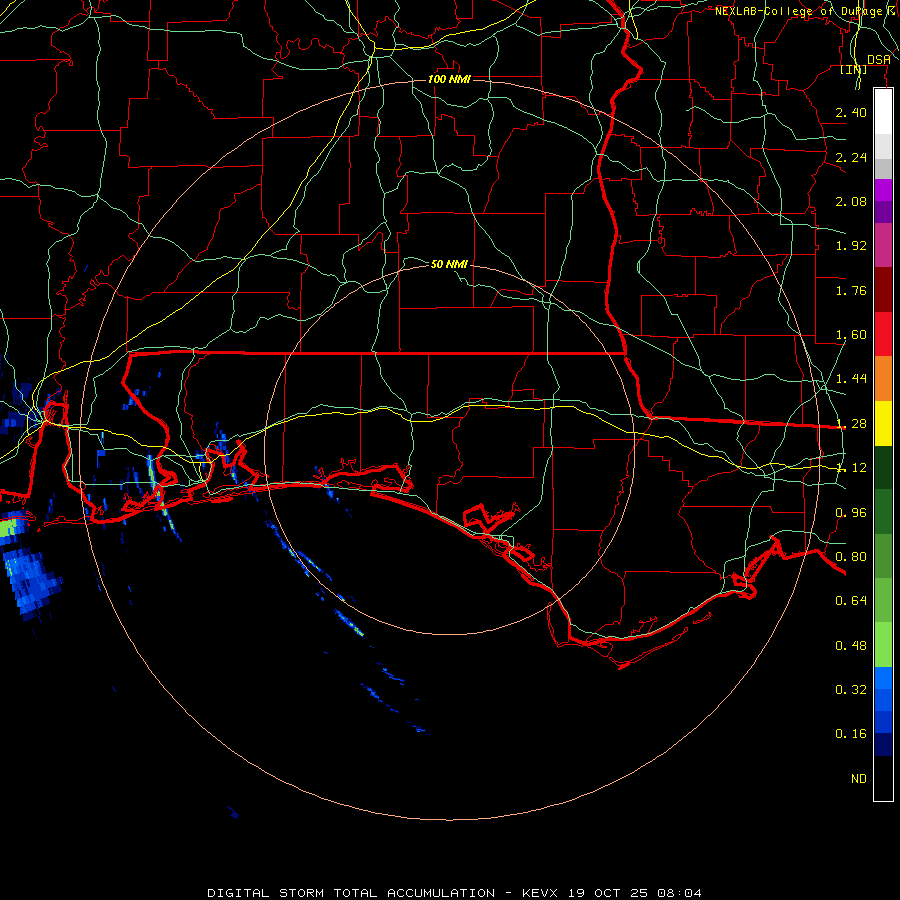The image size is (900, 900).
Task: Click the 0.16 legend value
Action: 851,734
